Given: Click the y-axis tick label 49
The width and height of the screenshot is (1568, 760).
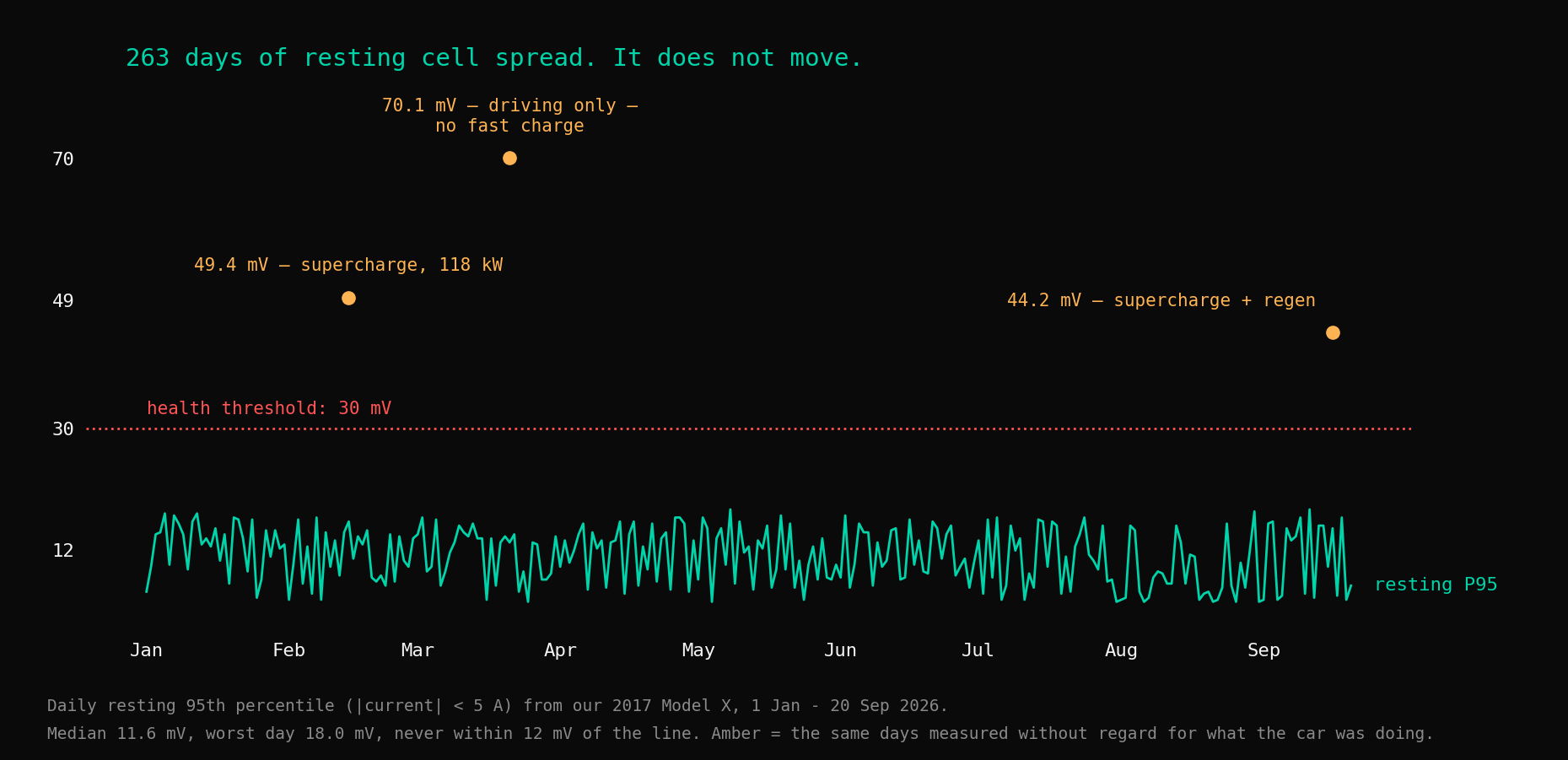Looking at the screenshot, I should [x=63, y=301].
